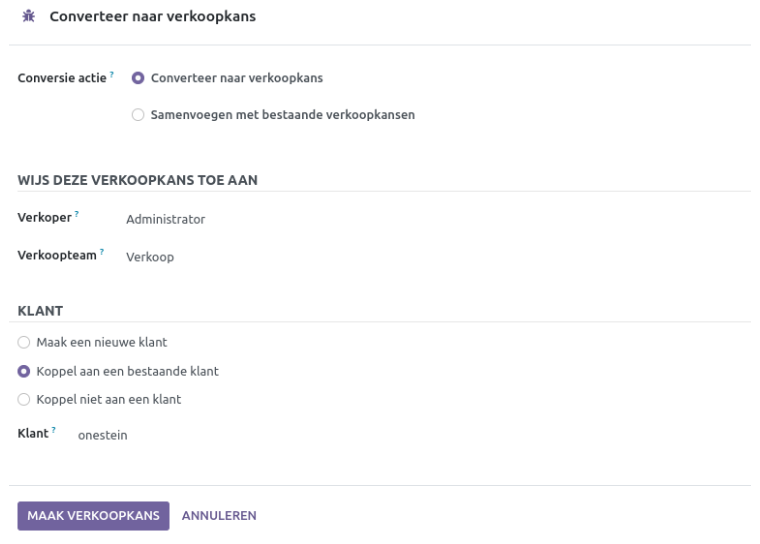Click help question mark beside Klant label
This screenshot has height=544, width=760.
pos(53,431)
